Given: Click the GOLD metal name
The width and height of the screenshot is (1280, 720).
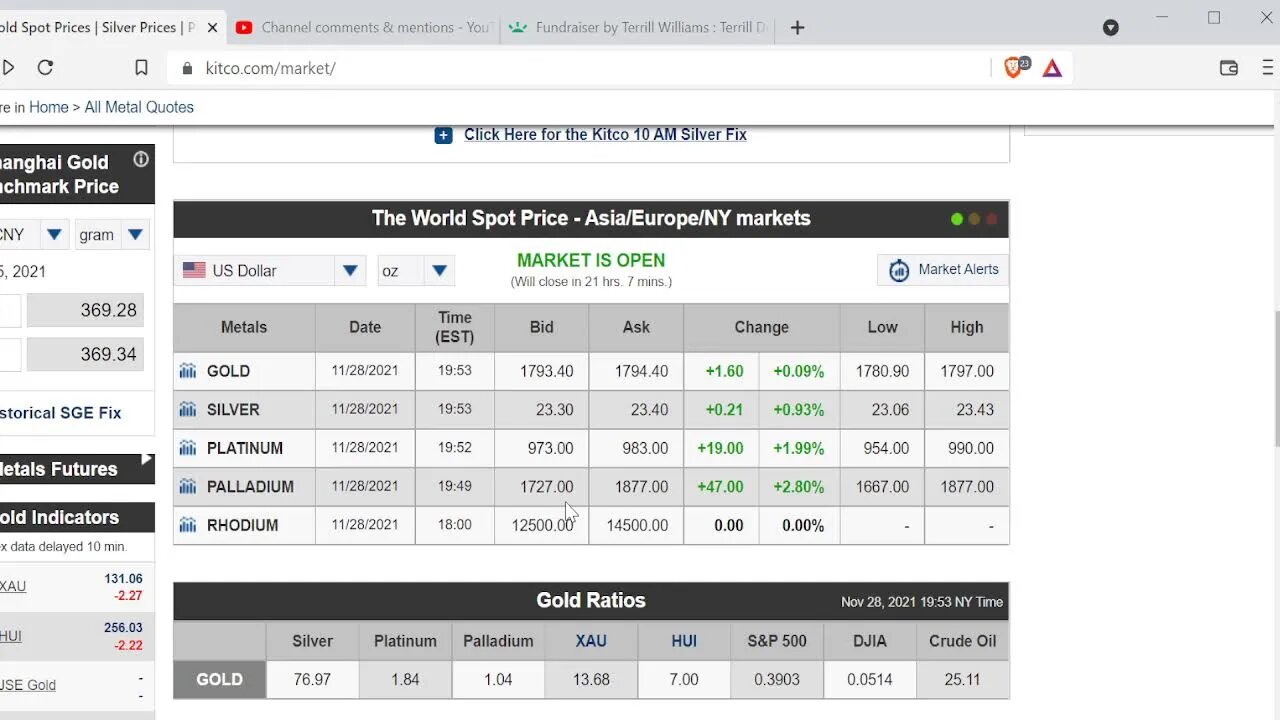Looking at the screenshot, I should [228, 371].
